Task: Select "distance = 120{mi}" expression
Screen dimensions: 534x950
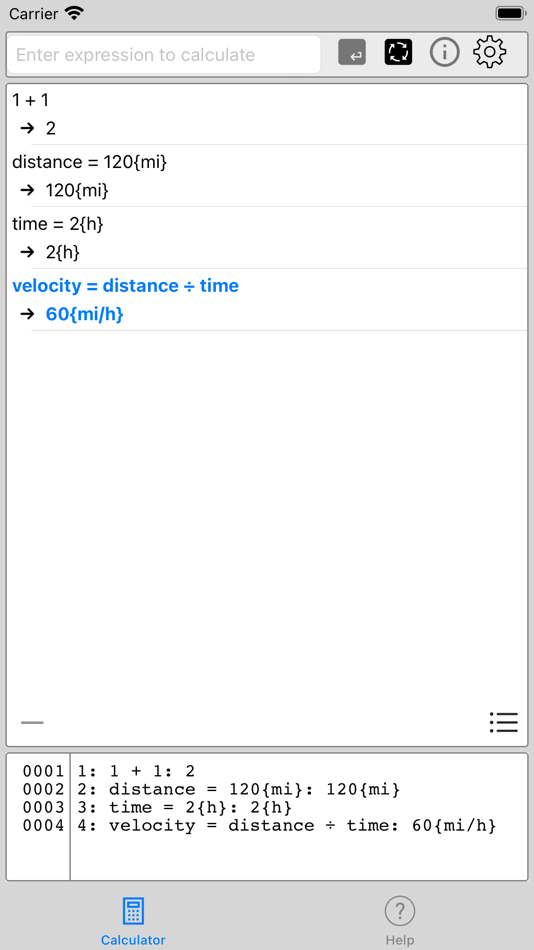Action: 89,162
